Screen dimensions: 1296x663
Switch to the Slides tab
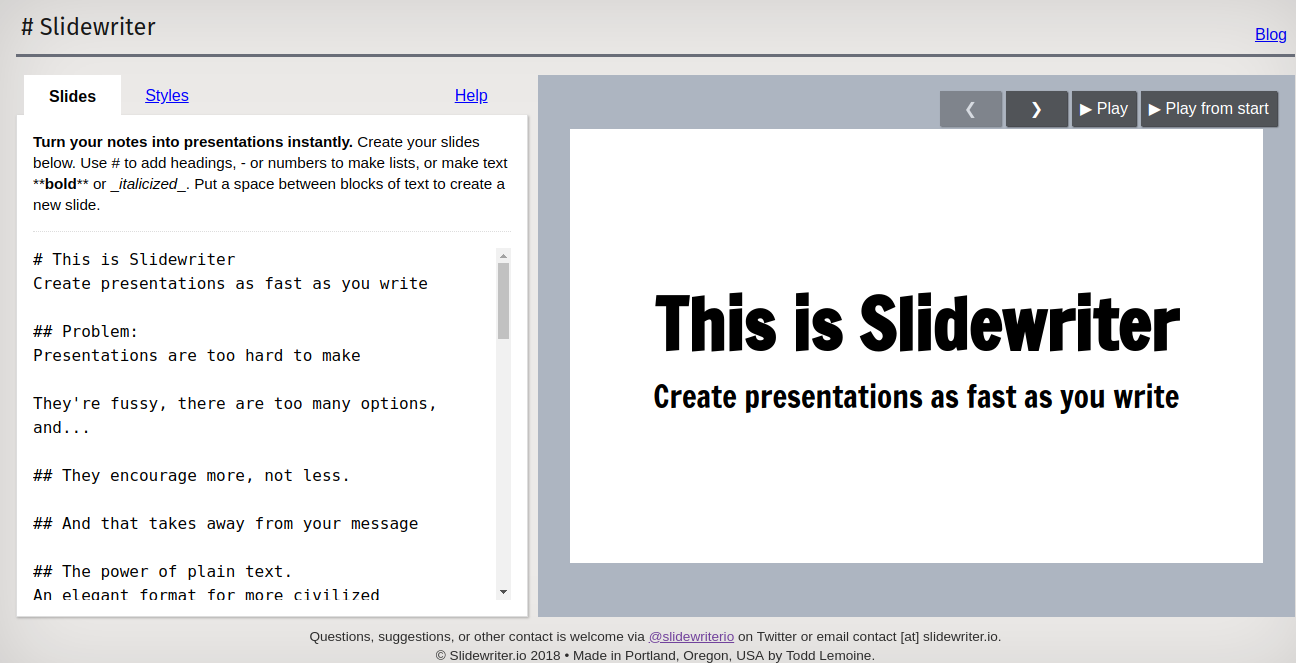(x=72, y=96)
